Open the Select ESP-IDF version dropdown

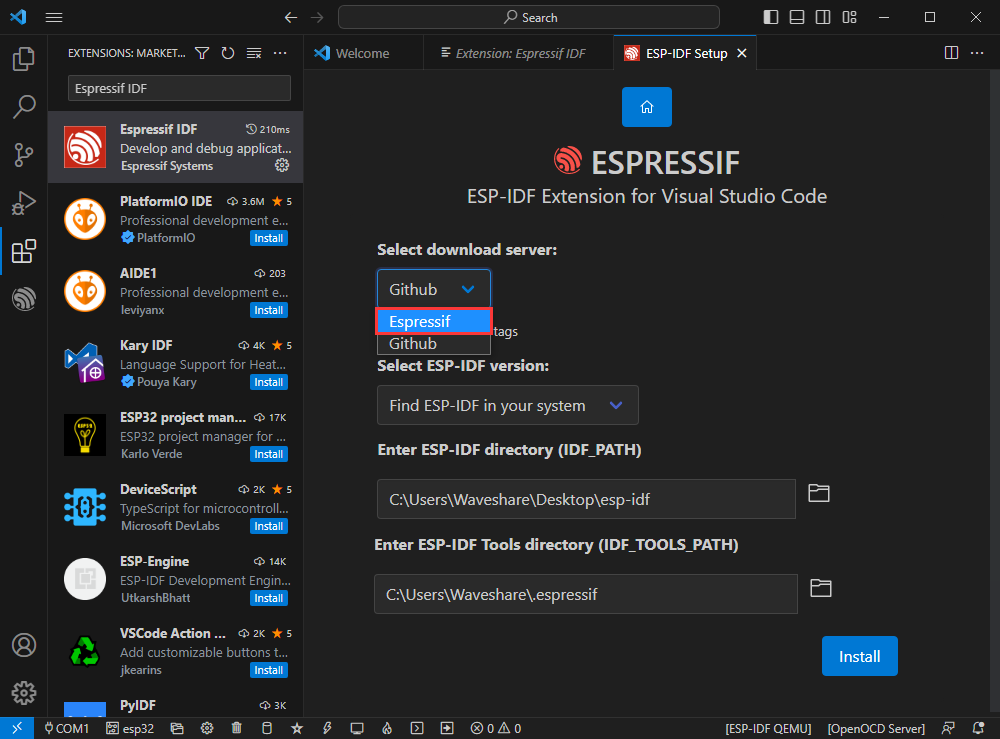pos(508,405)
